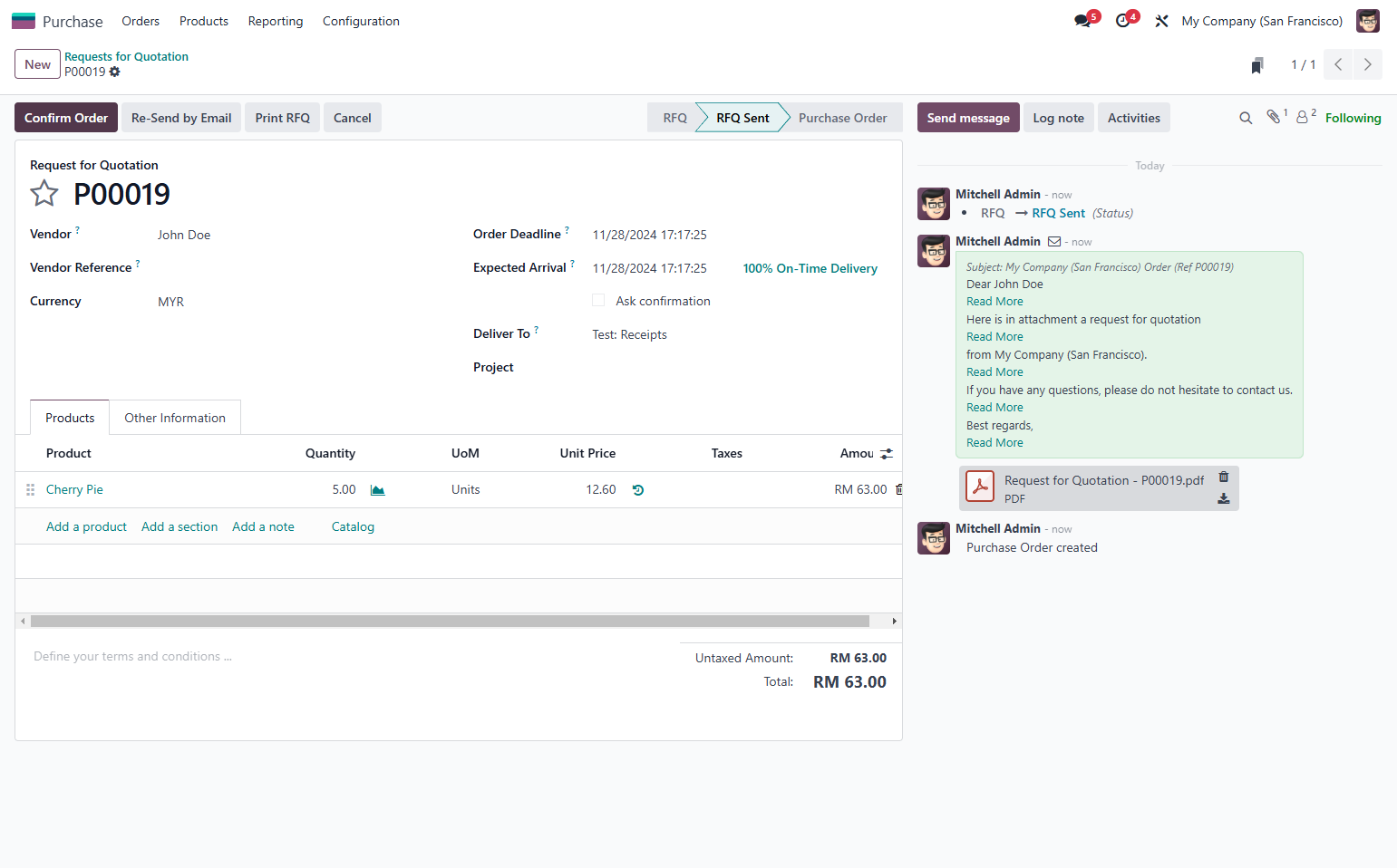Click Requests for Quotation breadcrumb

tap(126, 56)
